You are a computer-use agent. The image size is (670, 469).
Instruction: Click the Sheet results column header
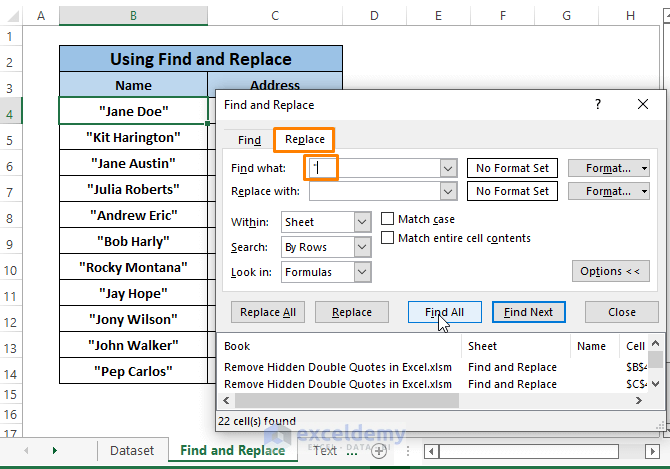[x=516, y=346]
